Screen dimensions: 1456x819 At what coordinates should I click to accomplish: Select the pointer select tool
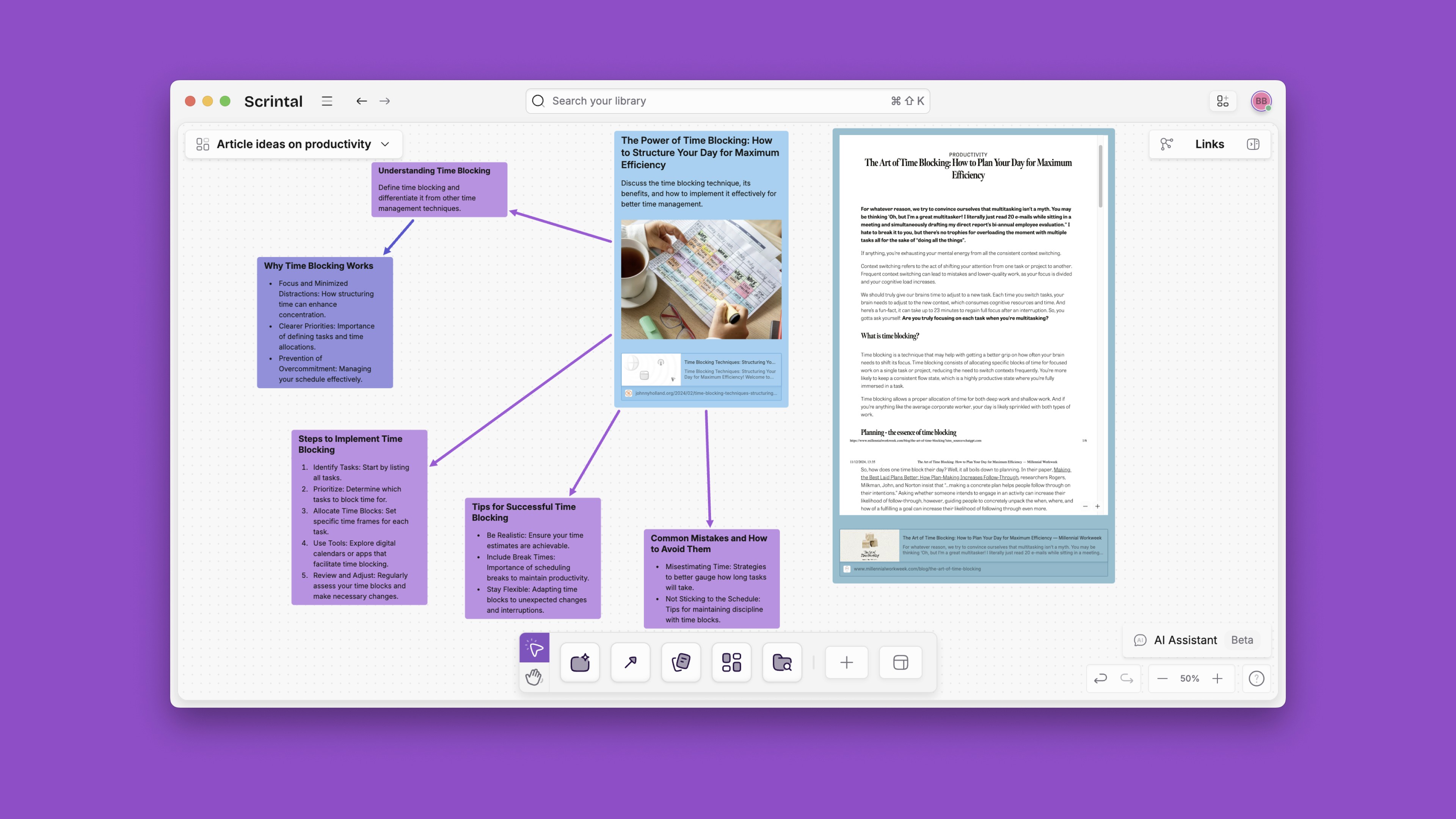pos(534,648)
